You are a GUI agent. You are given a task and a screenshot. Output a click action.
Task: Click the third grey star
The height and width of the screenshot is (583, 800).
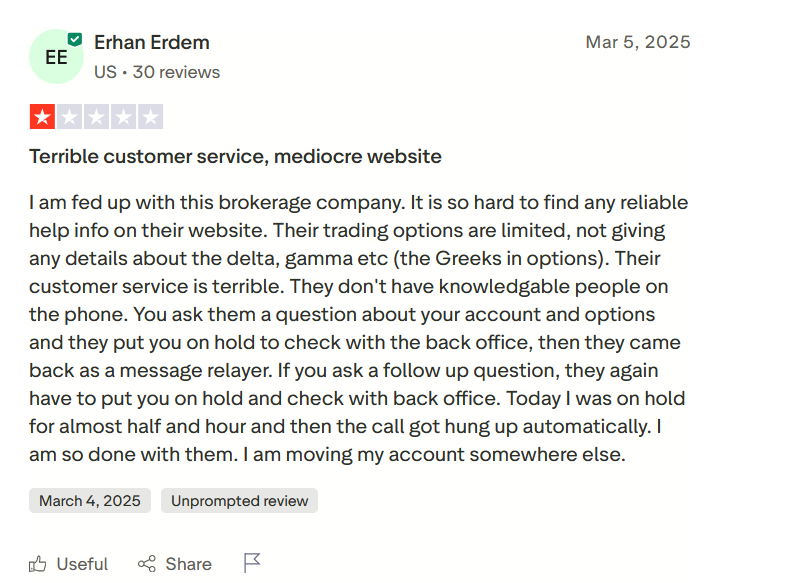pyautogui.click(x=96, y=117)
